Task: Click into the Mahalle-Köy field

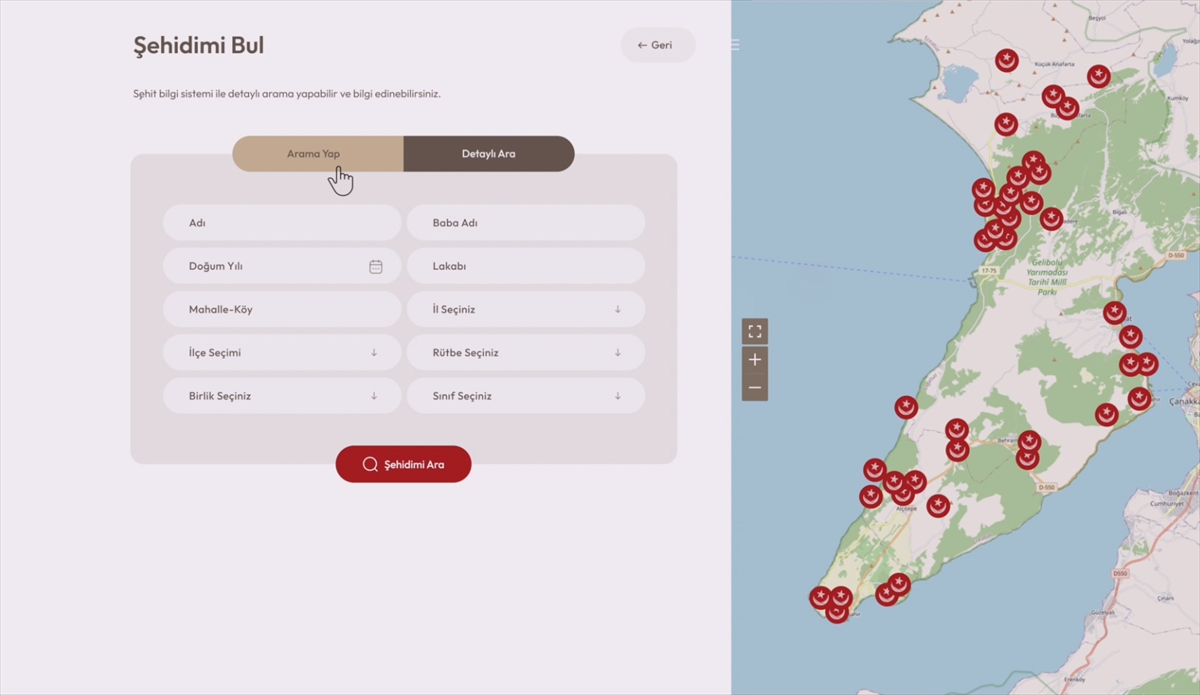Action: click(282, 310)
